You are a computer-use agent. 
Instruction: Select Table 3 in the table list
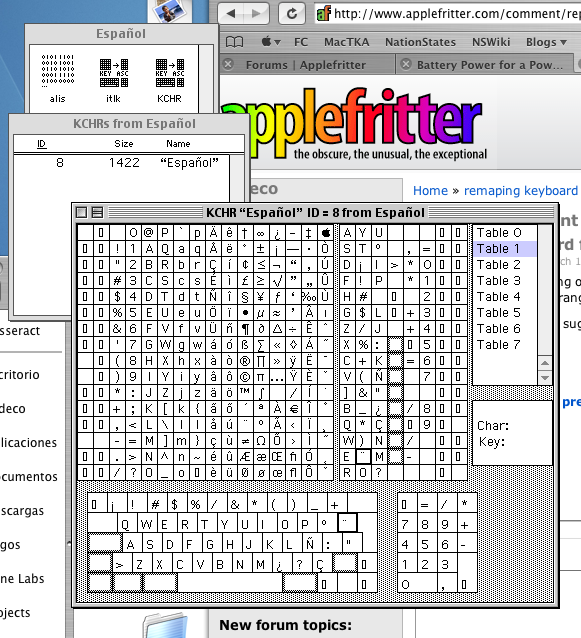tap(505, 281)
